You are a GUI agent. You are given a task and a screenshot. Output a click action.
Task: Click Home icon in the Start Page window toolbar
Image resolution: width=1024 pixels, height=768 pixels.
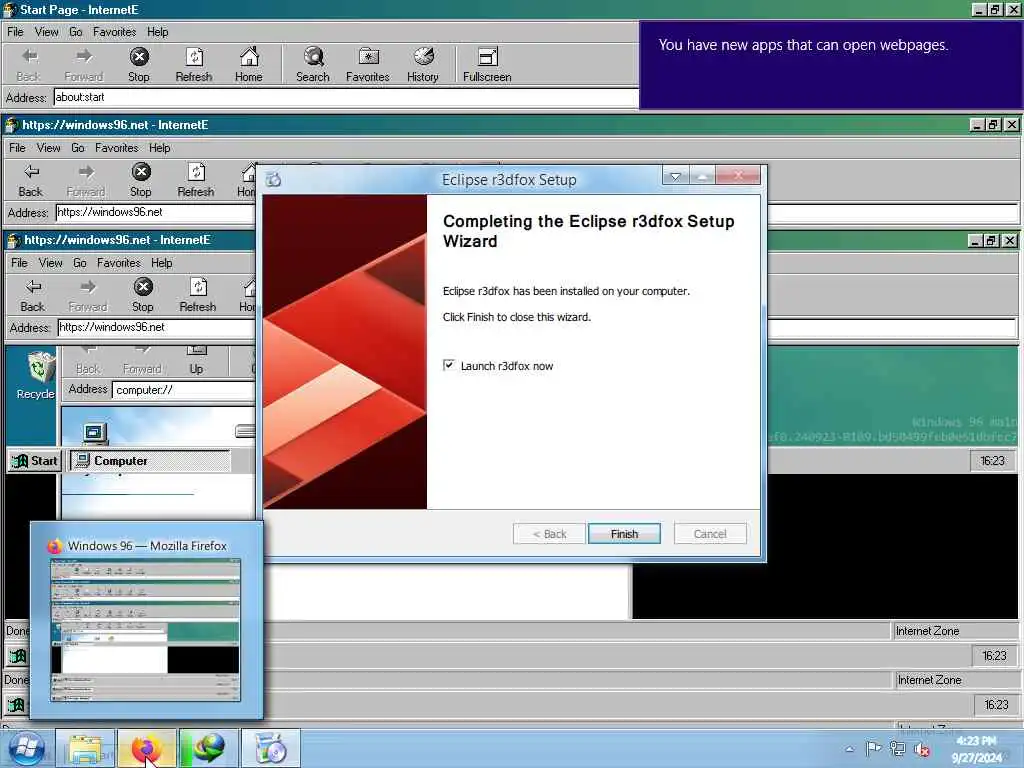(249, 65)
